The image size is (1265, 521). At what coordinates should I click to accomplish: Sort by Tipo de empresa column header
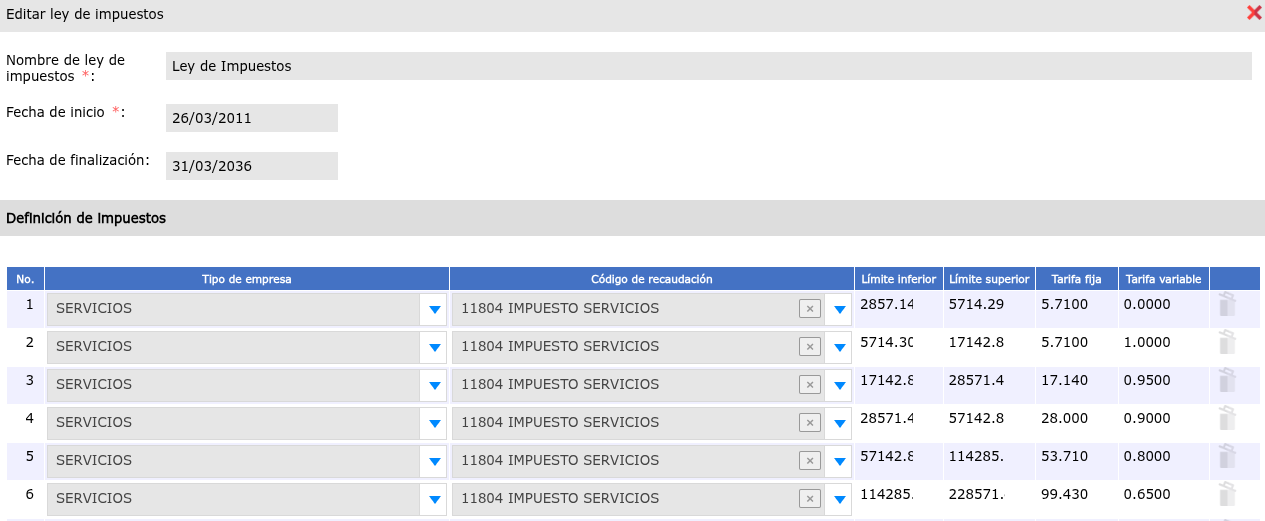pyautogui.click(x=247, y=279)
